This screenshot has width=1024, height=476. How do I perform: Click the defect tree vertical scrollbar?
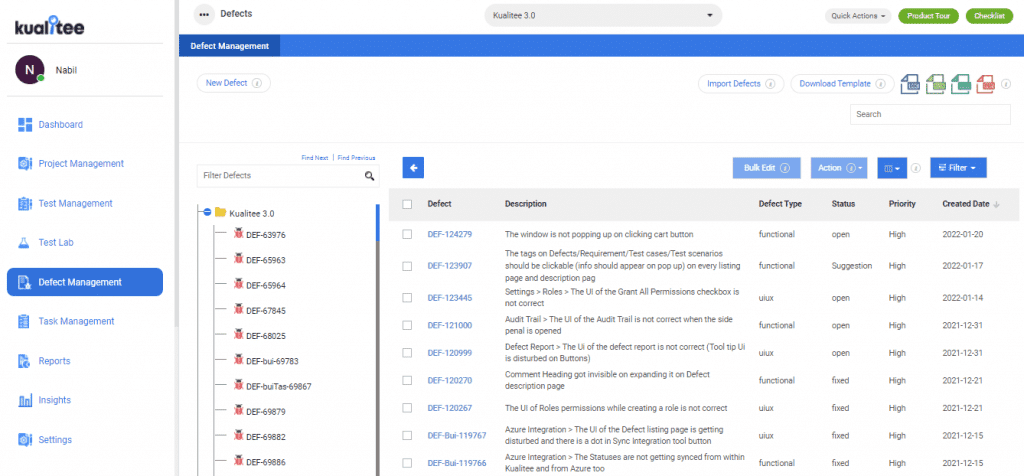click(x=377, y=340)
